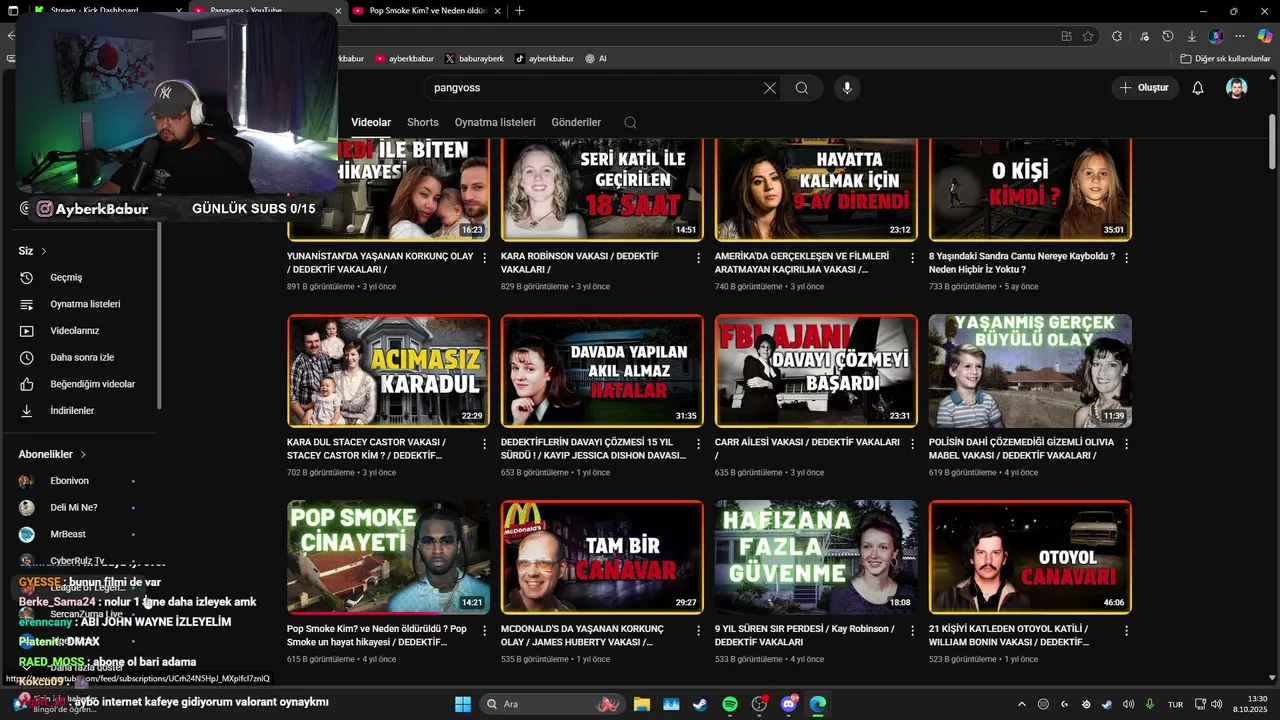
Task: Open options menu for Pop Smoke Kim? video
Action: [x=485, y=631]
